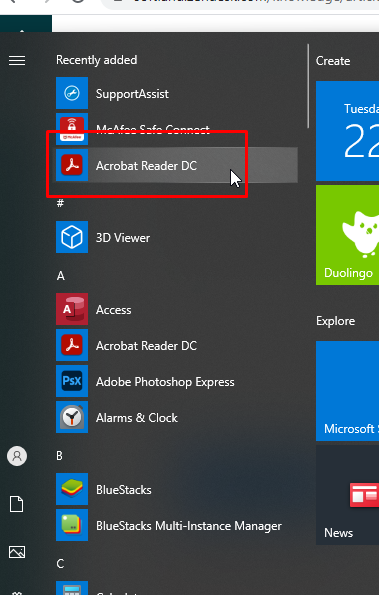Click the Create group heading
379x595 pixels.
coord(333,61)
